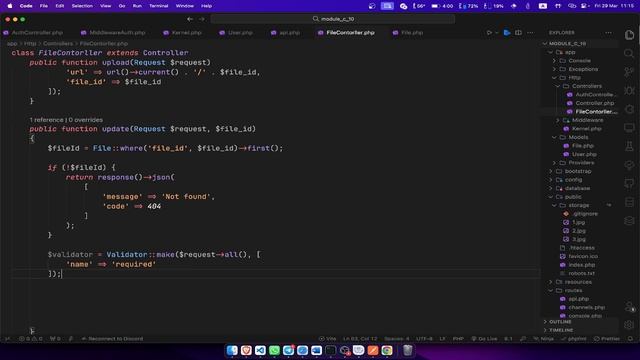
Task: Expand the OUTLINE section
Action: 560,322
